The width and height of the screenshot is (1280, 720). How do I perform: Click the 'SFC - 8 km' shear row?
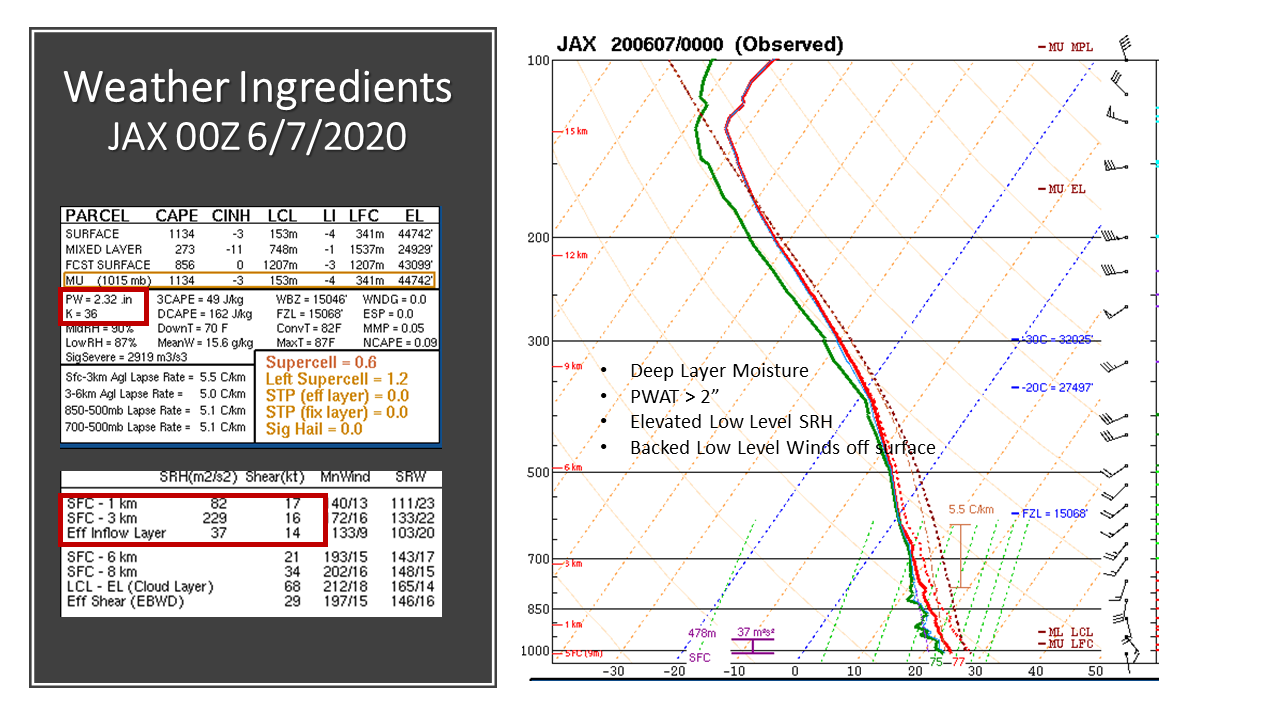pyautogui.click(x=250, y=571)
